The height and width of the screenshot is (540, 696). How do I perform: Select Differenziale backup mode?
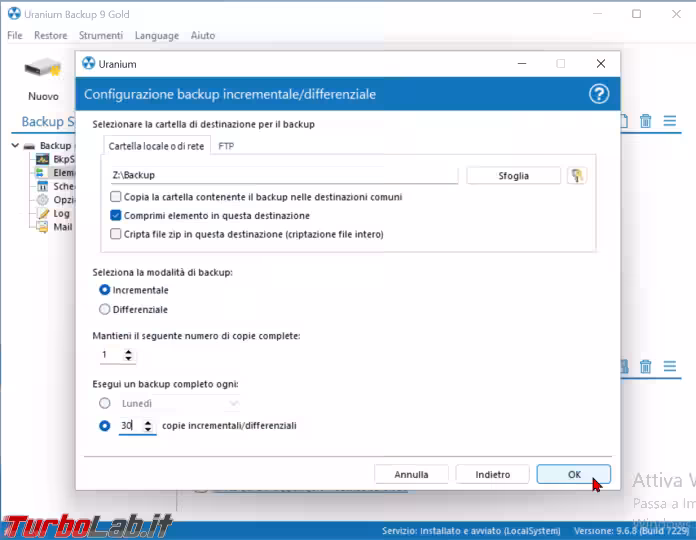[104, 309]
